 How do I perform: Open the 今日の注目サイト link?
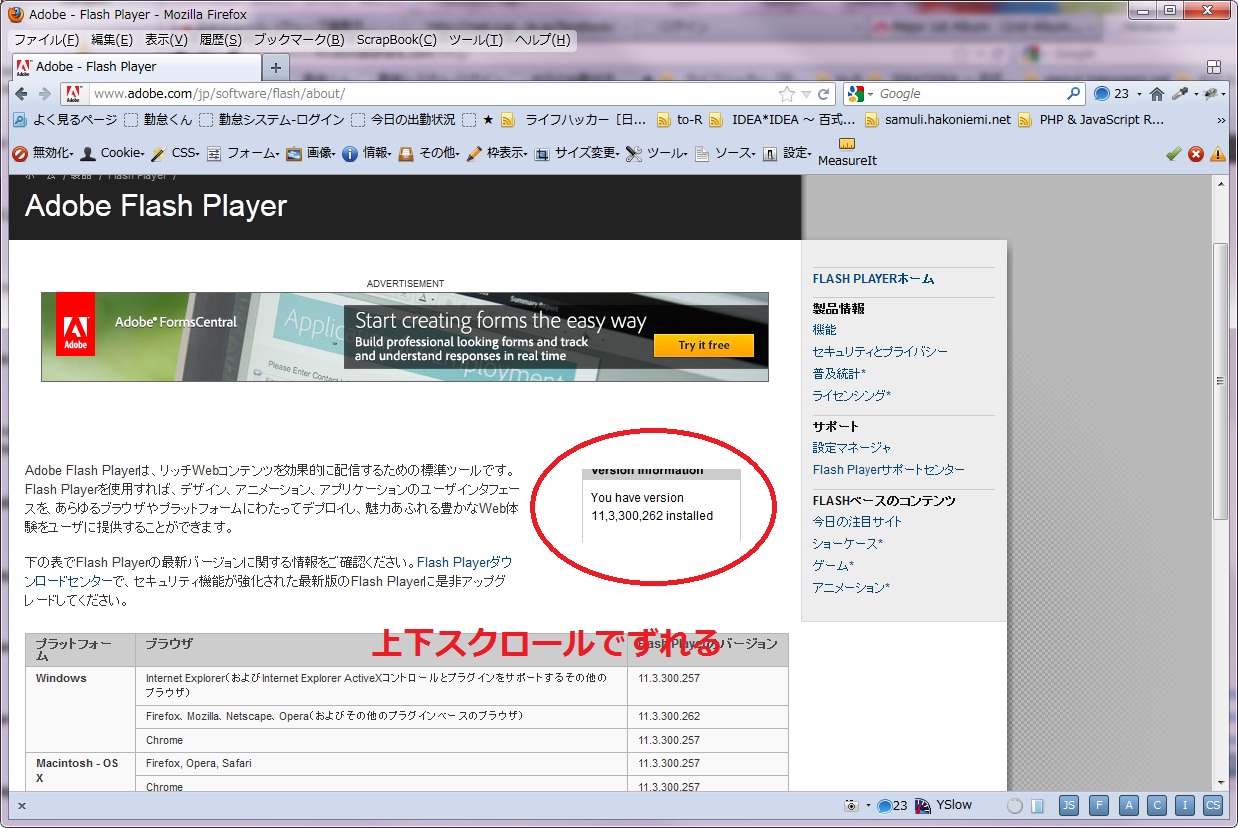[857, 521]
